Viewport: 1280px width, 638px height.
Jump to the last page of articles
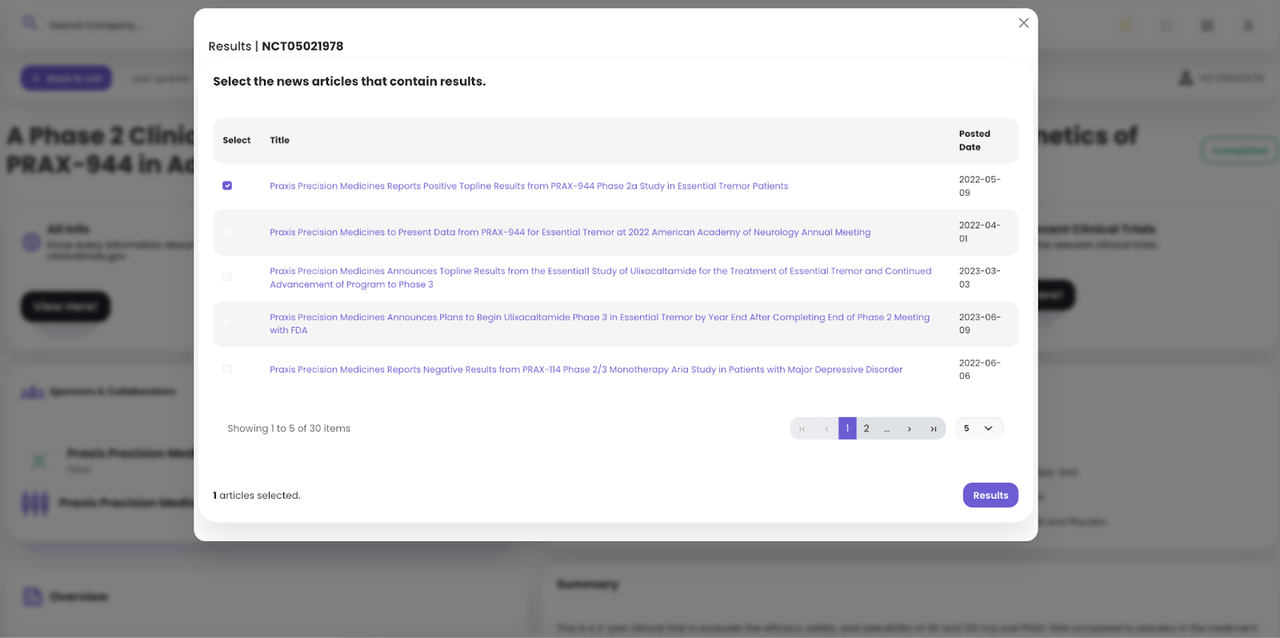pos(933,429)
